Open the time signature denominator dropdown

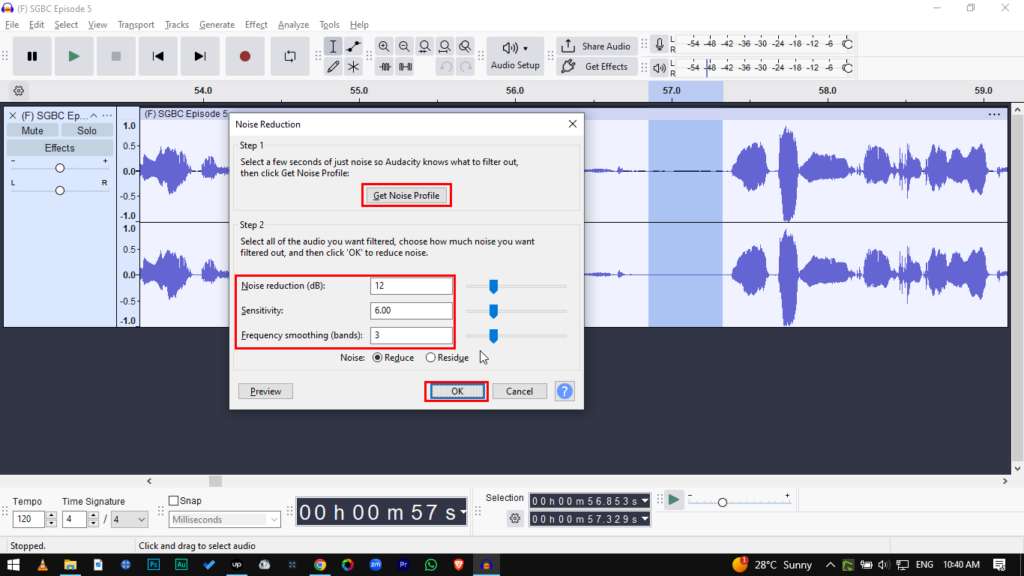point(129,519)
